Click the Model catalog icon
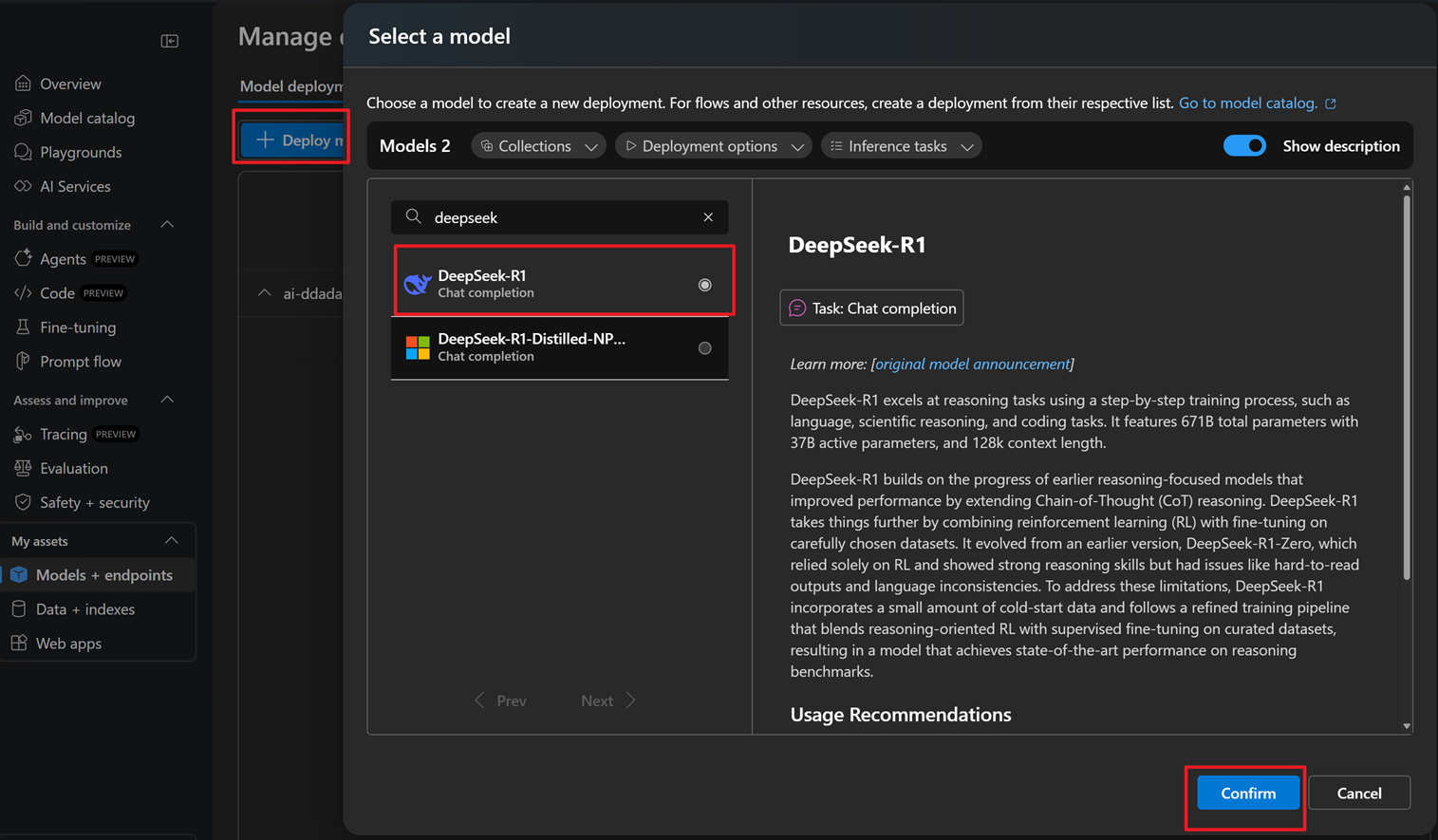1438x840 pixels. click(23, 118)
